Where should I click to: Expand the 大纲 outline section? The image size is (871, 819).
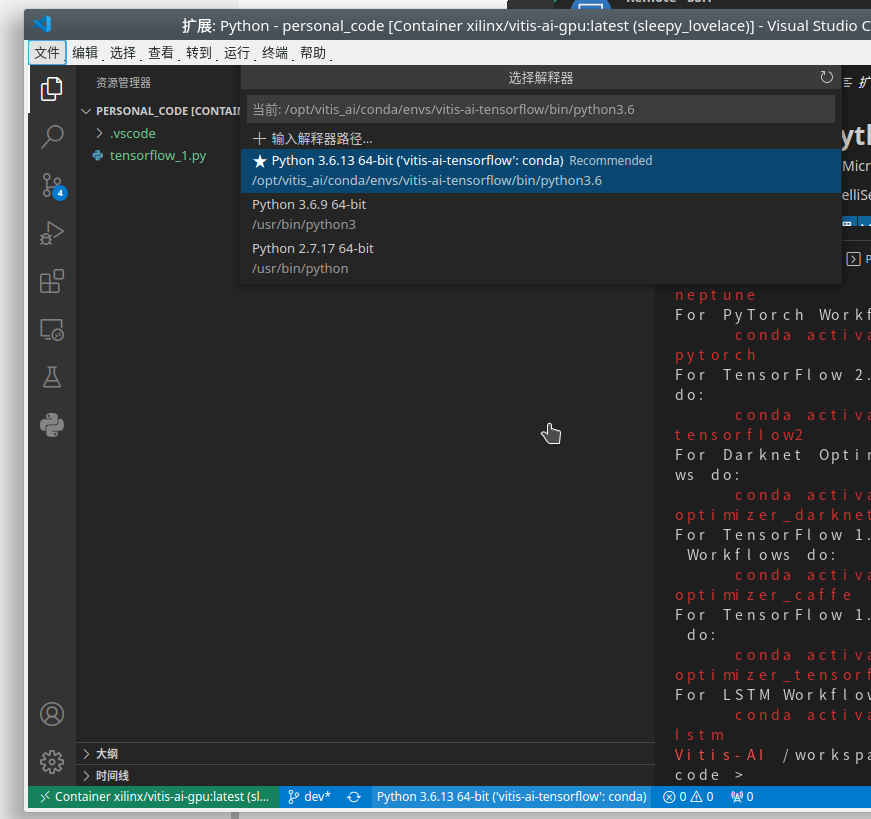pyautogui.click(x=366, y=753)
